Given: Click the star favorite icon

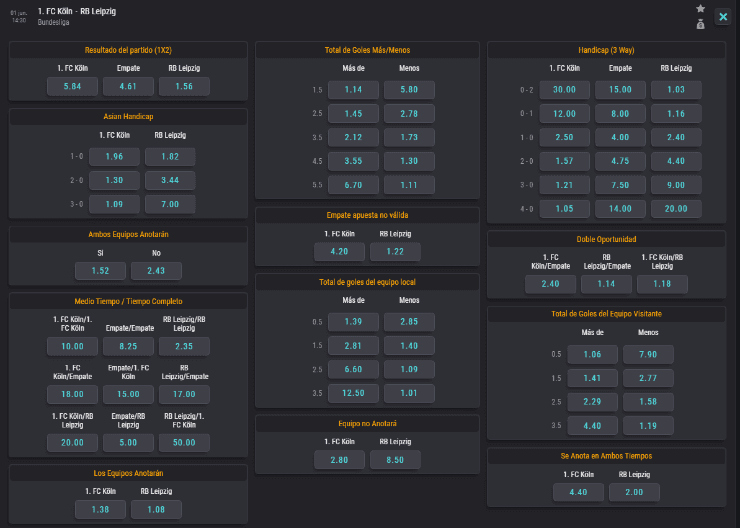Looking at the screenshot, I should pyautogui.click(x=700, y=9).
